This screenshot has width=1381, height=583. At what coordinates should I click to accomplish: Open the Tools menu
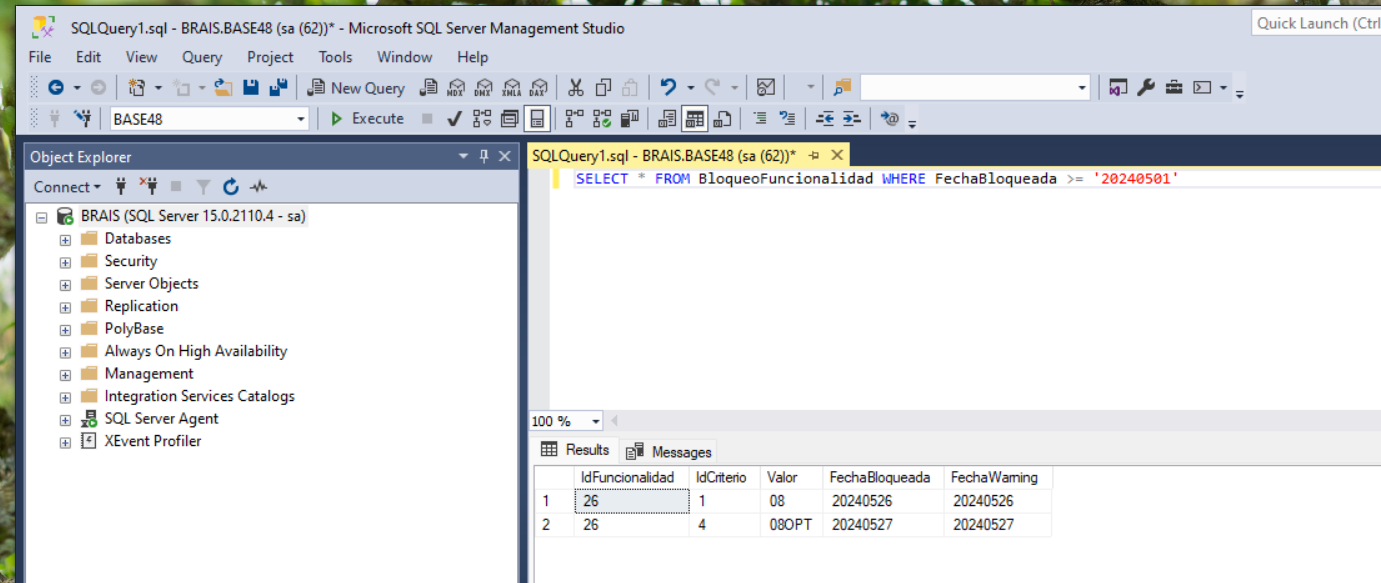point(335,57)
